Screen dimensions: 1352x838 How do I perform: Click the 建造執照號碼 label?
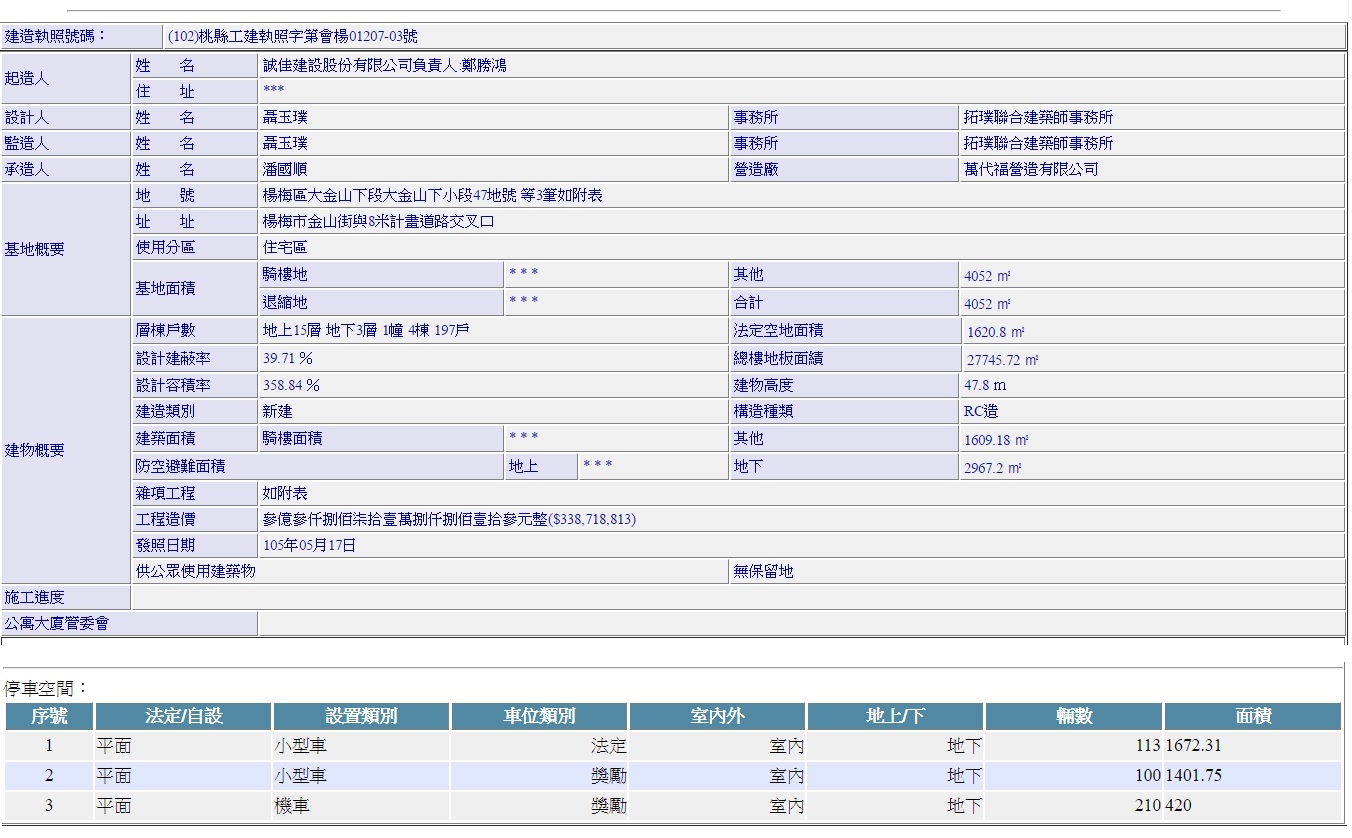click(55, 37)
